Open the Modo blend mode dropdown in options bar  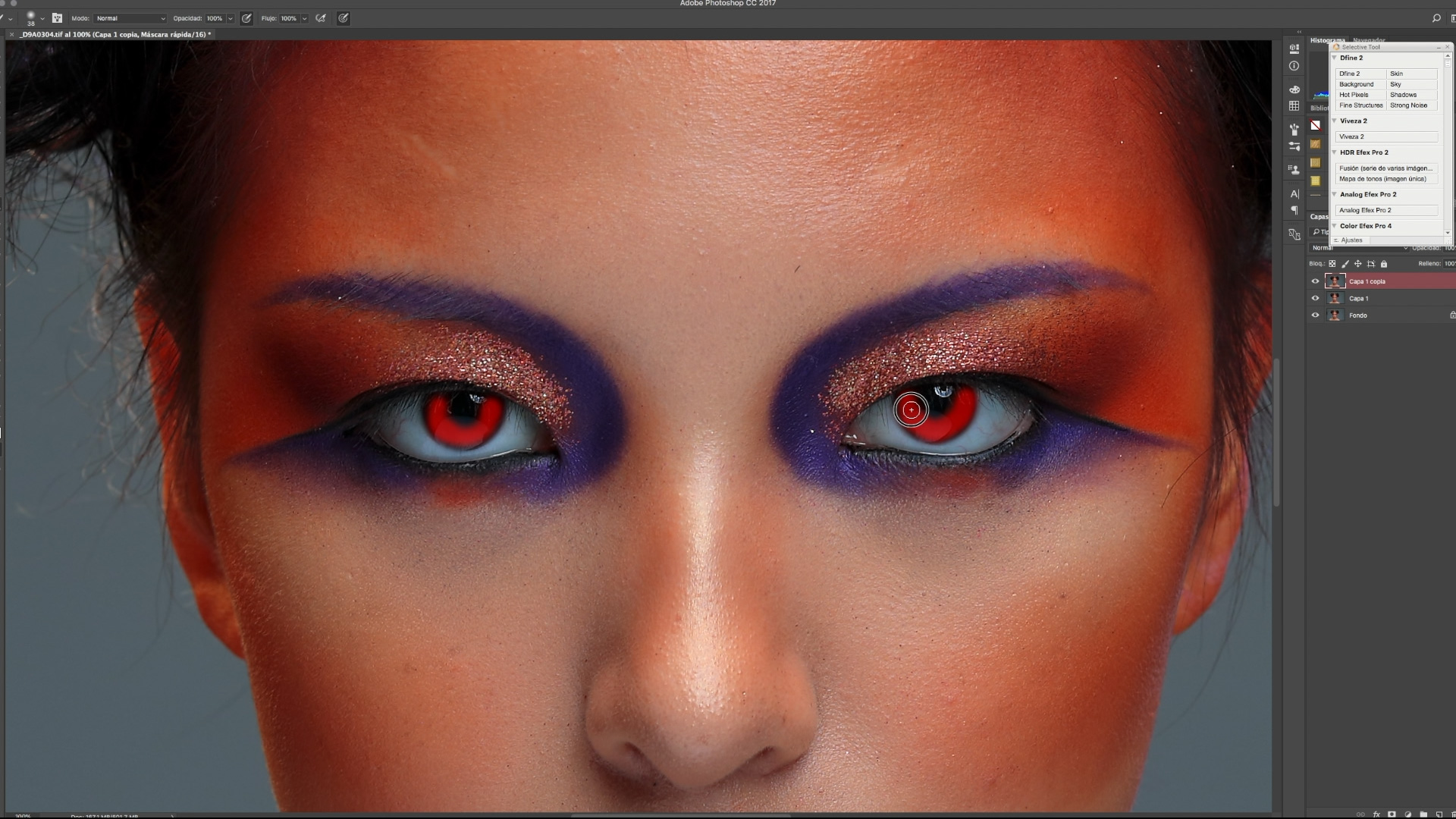click(130, 18)
